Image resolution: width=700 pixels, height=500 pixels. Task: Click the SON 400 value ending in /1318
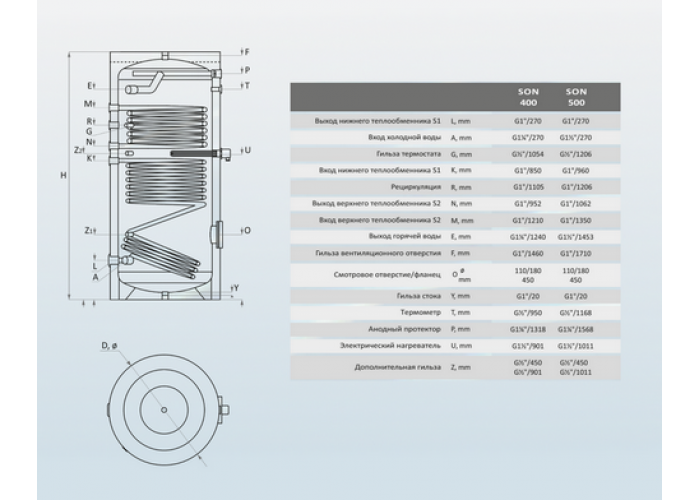[528, 329]
